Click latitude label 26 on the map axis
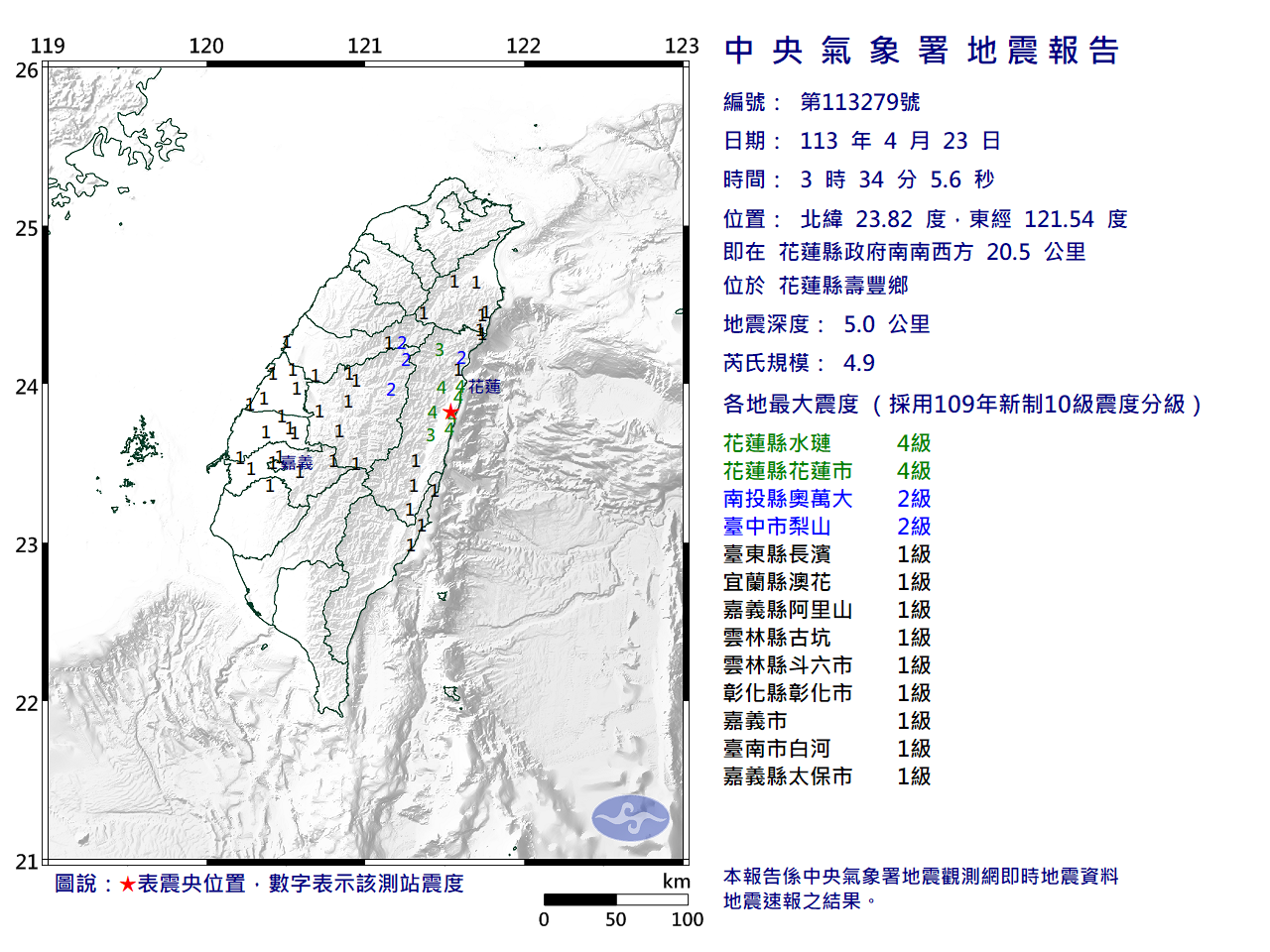The image size is (1270, 952). [x=27, y=70]
